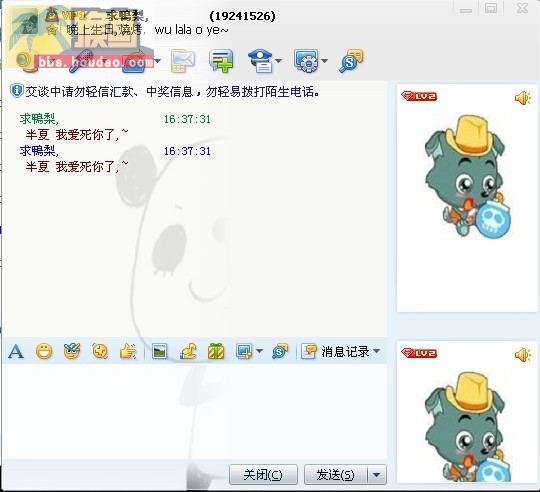Open the remote assistance settings dropdown
This screenshot has width=540, height=492.
(324, 61)
